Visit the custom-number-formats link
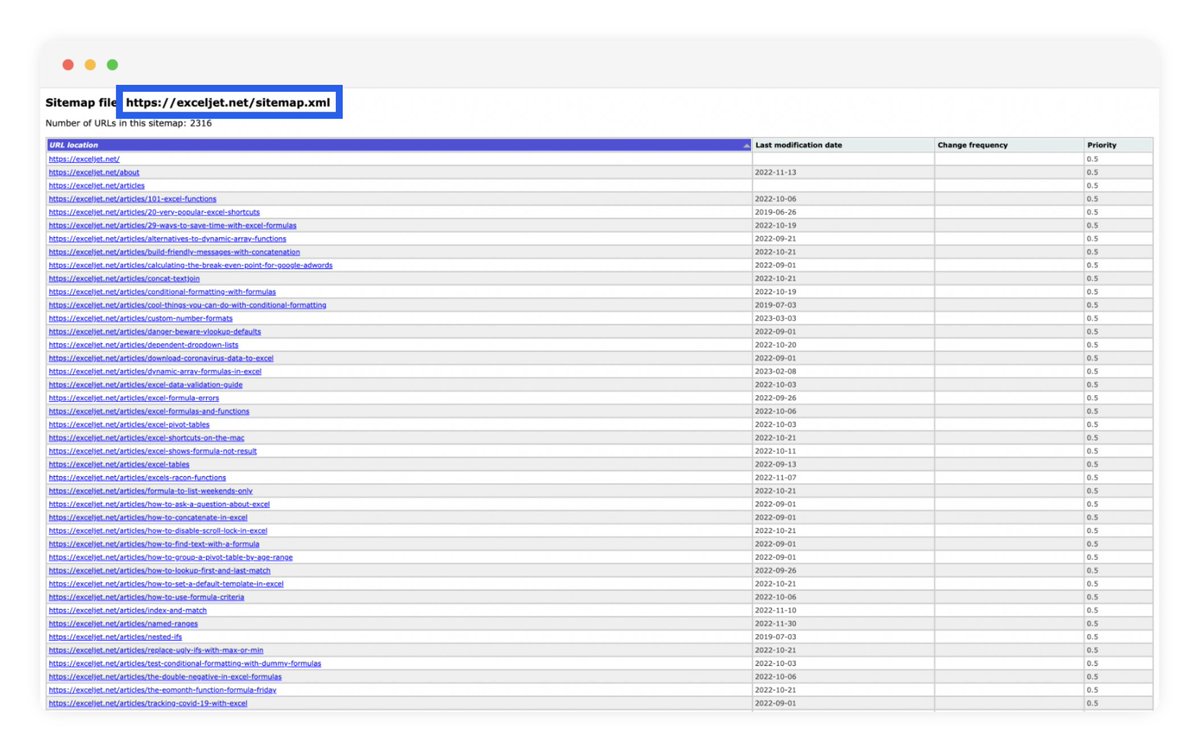 point(140,318)
